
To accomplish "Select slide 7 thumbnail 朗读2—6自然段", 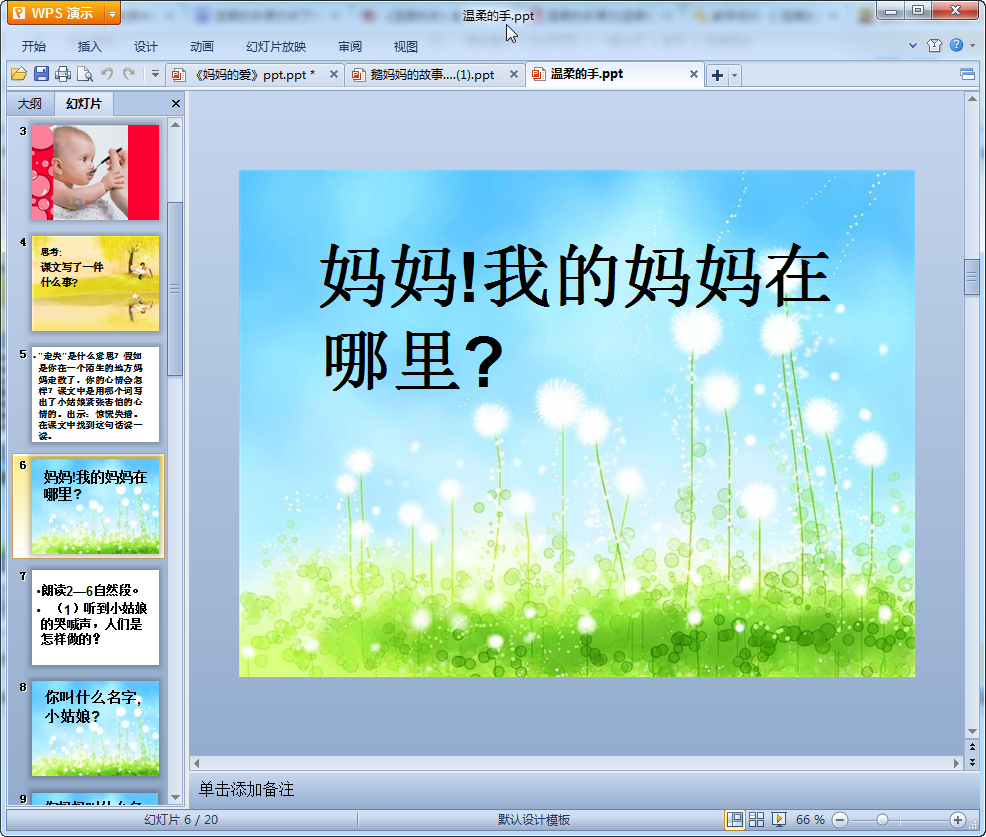I will coord(96,617).
